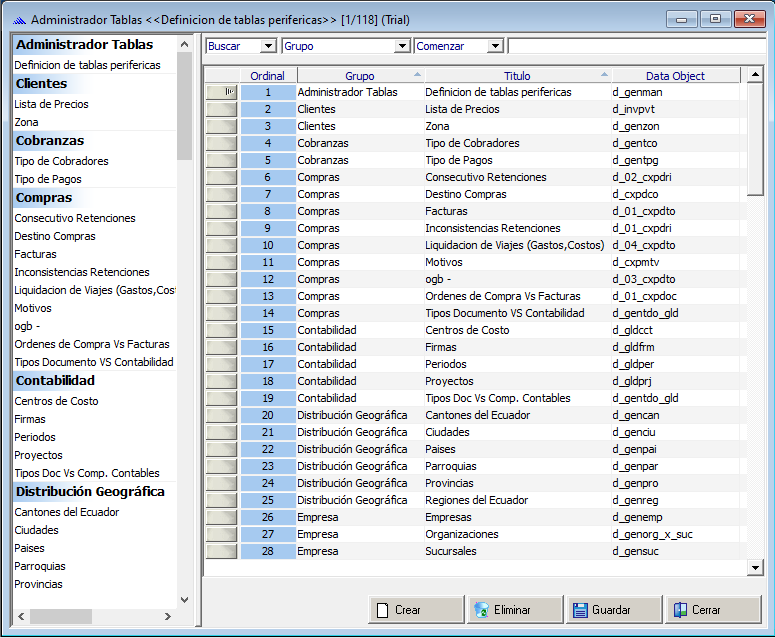Sort by the Titulo column header
The width and height of the screenshot is (775, 638).
[518, 76]
